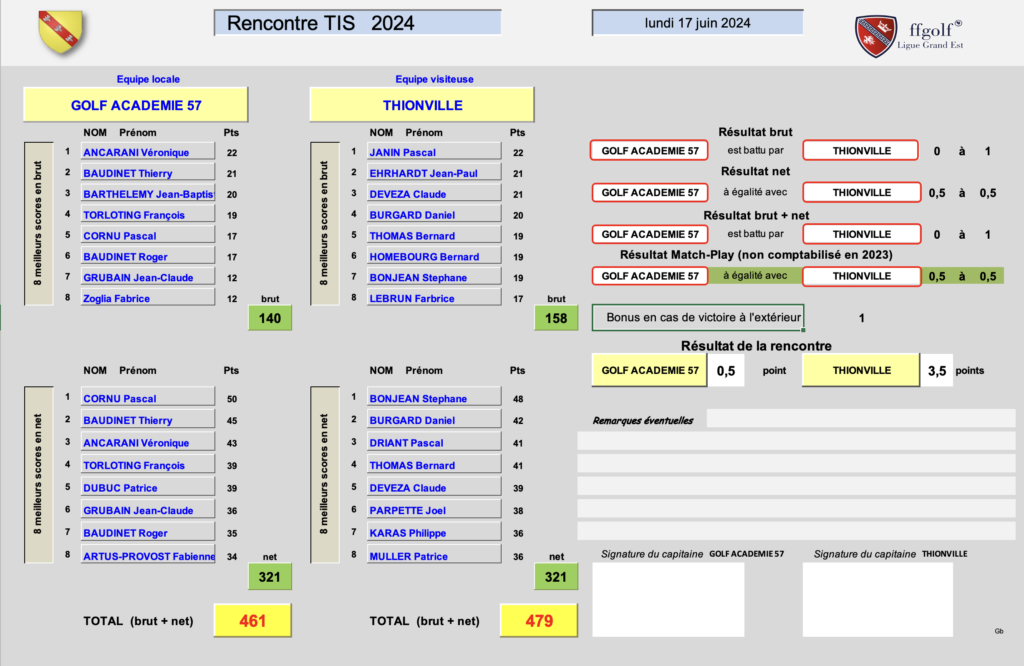
Task: Select the DUBUC Patrice player cell
Action: (x=147, y=488)
